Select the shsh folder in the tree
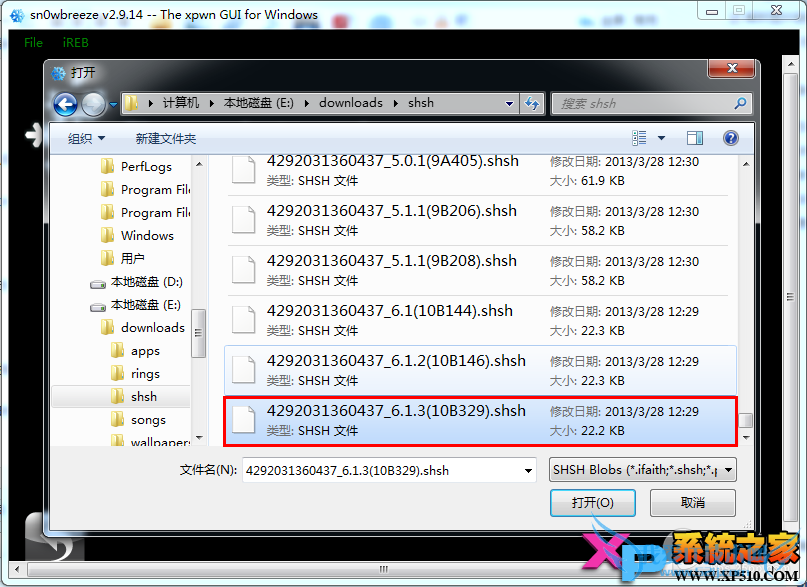807x587 pixels. [x=121, y=397]
